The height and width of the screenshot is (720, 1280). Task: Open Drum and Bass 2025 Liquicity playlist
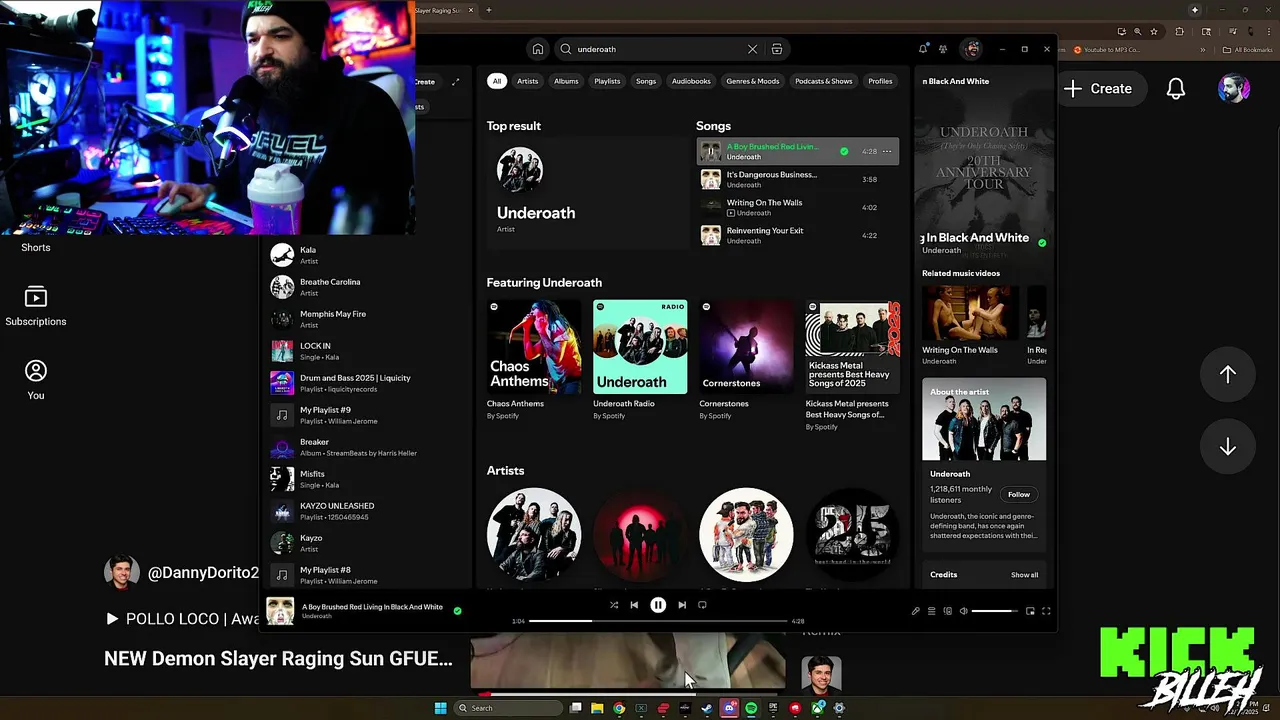(x=367, y=383)
